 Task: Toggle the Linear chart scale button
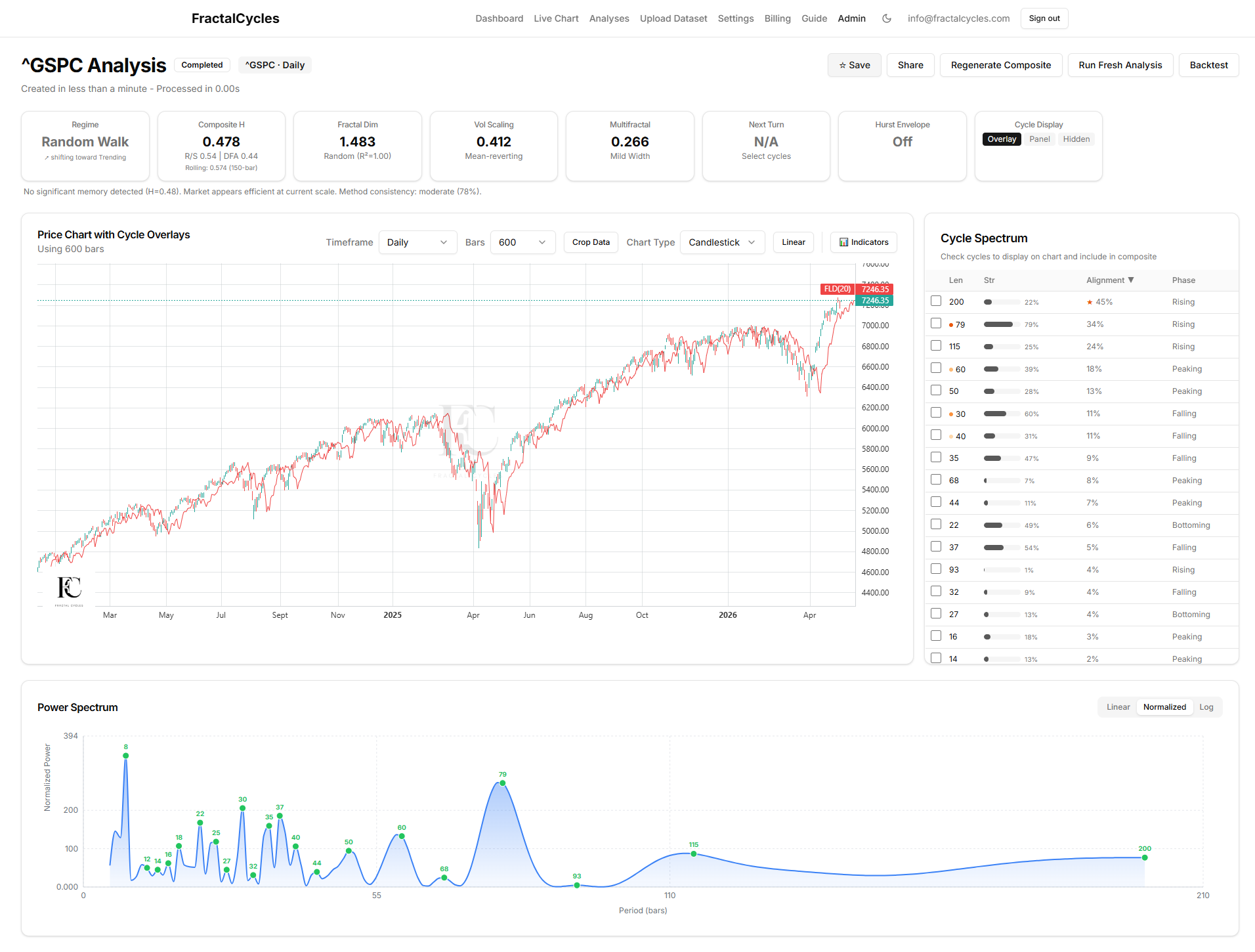coord(793,242)
